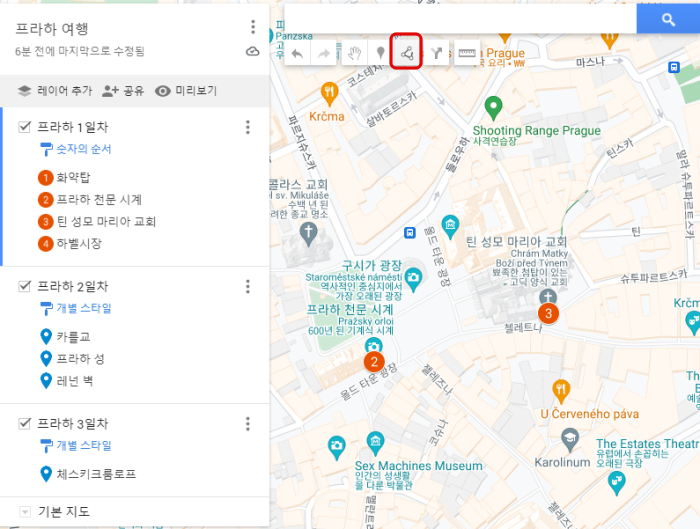Viewport: 700px width, 529px height.
Task: Click the blue search button
Action: (x=668, y=19)
